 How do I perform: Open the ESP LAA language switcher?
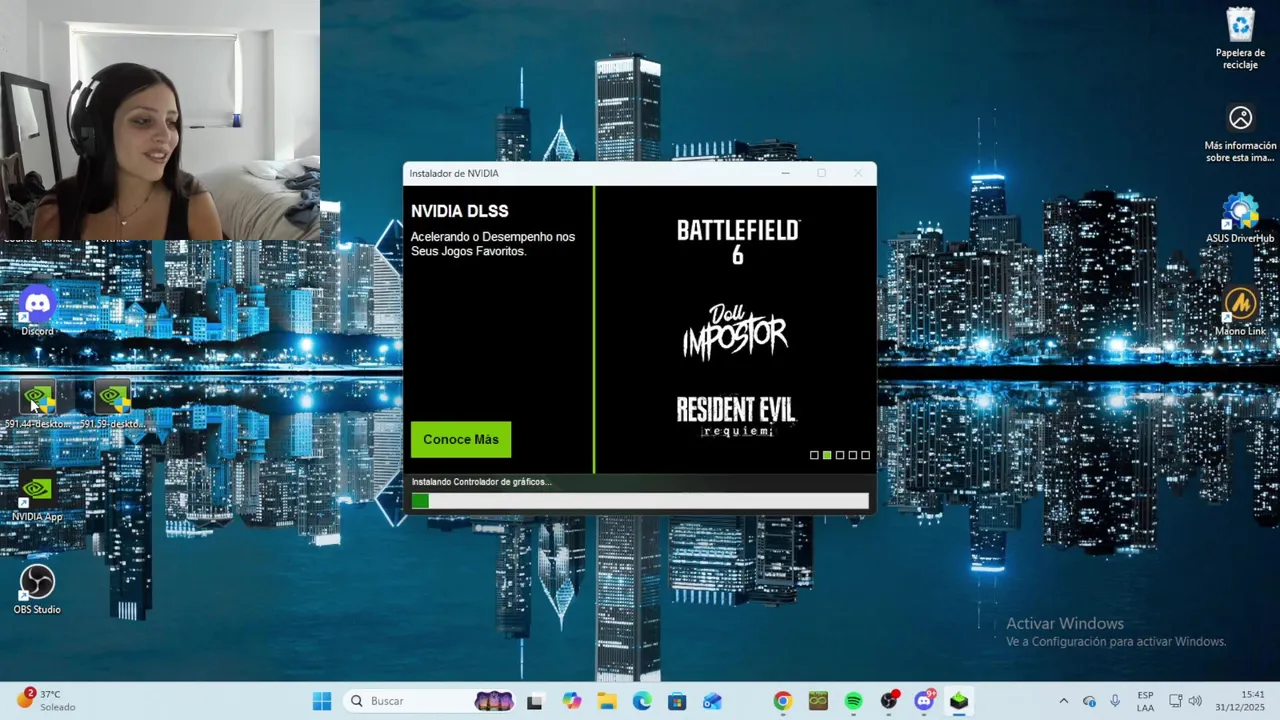click(x=1145, y=701)
